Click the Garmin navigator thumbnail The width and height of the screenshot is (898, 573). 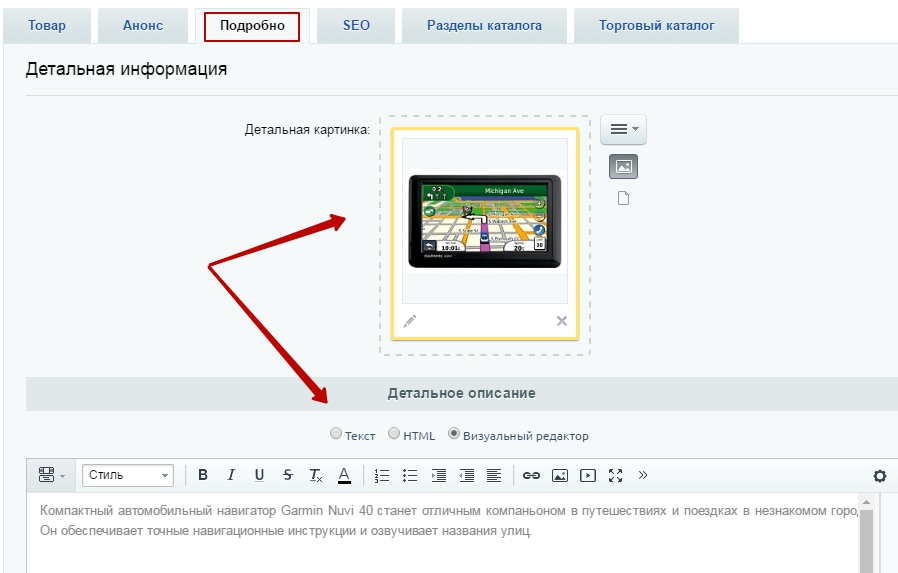pos(485,221)
